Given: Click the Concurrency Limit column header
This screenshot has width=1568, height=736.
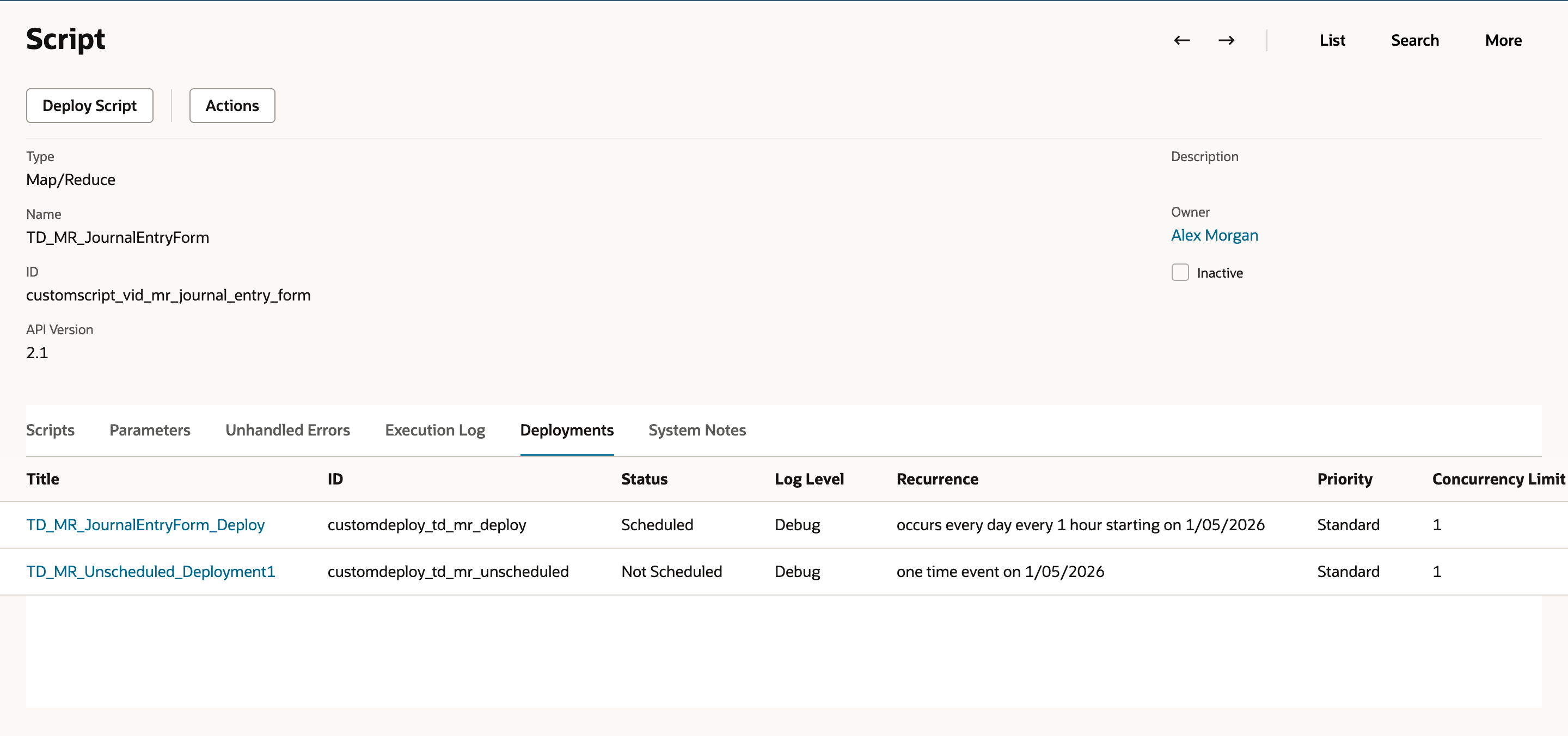Looking at the screenshot, I should (x=1498, y=479).
